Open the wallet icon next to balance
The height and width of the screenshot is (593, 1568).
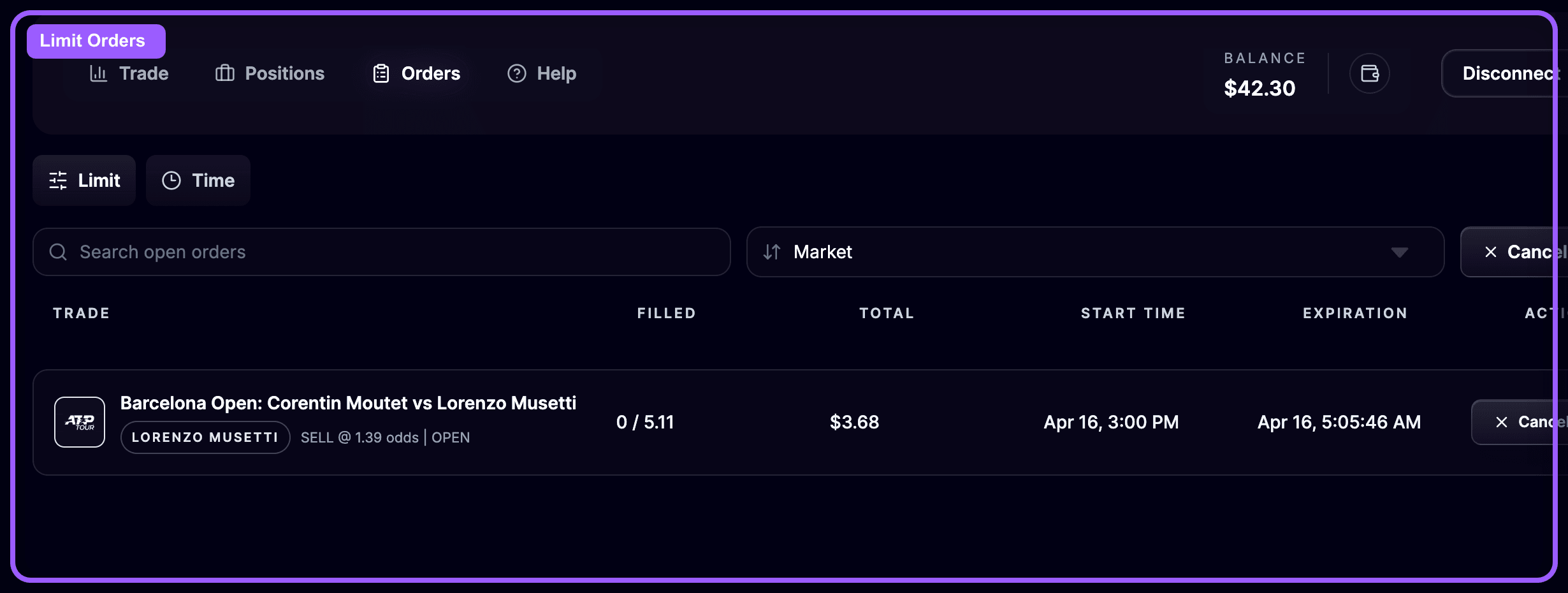(1370, 73)
